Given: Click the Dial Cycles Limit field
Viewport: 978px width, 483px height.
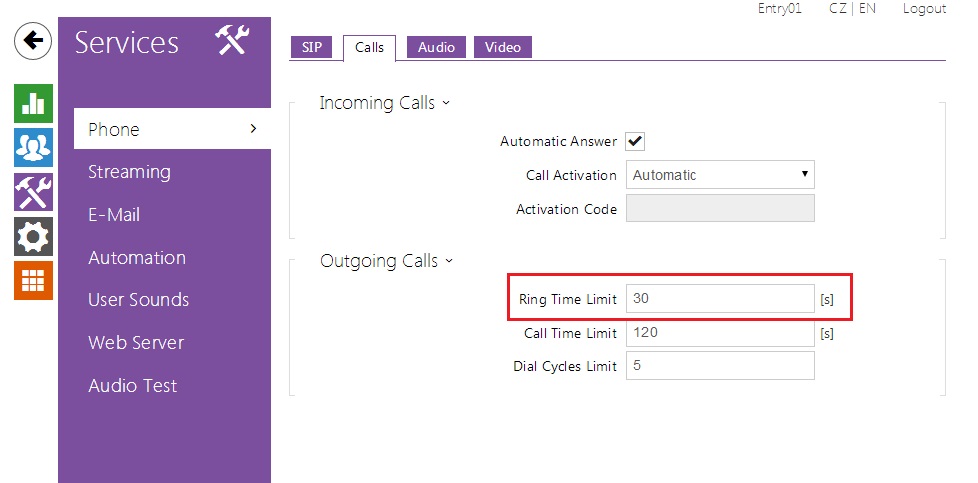Looking at the screenshot, I should tap(720, 366).
